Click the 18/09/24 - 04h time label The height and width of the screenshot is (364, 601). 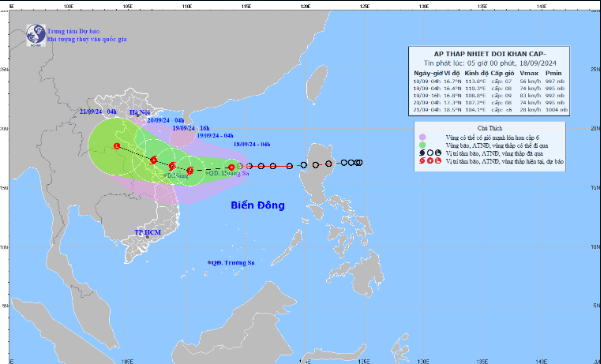click(252, 144)
